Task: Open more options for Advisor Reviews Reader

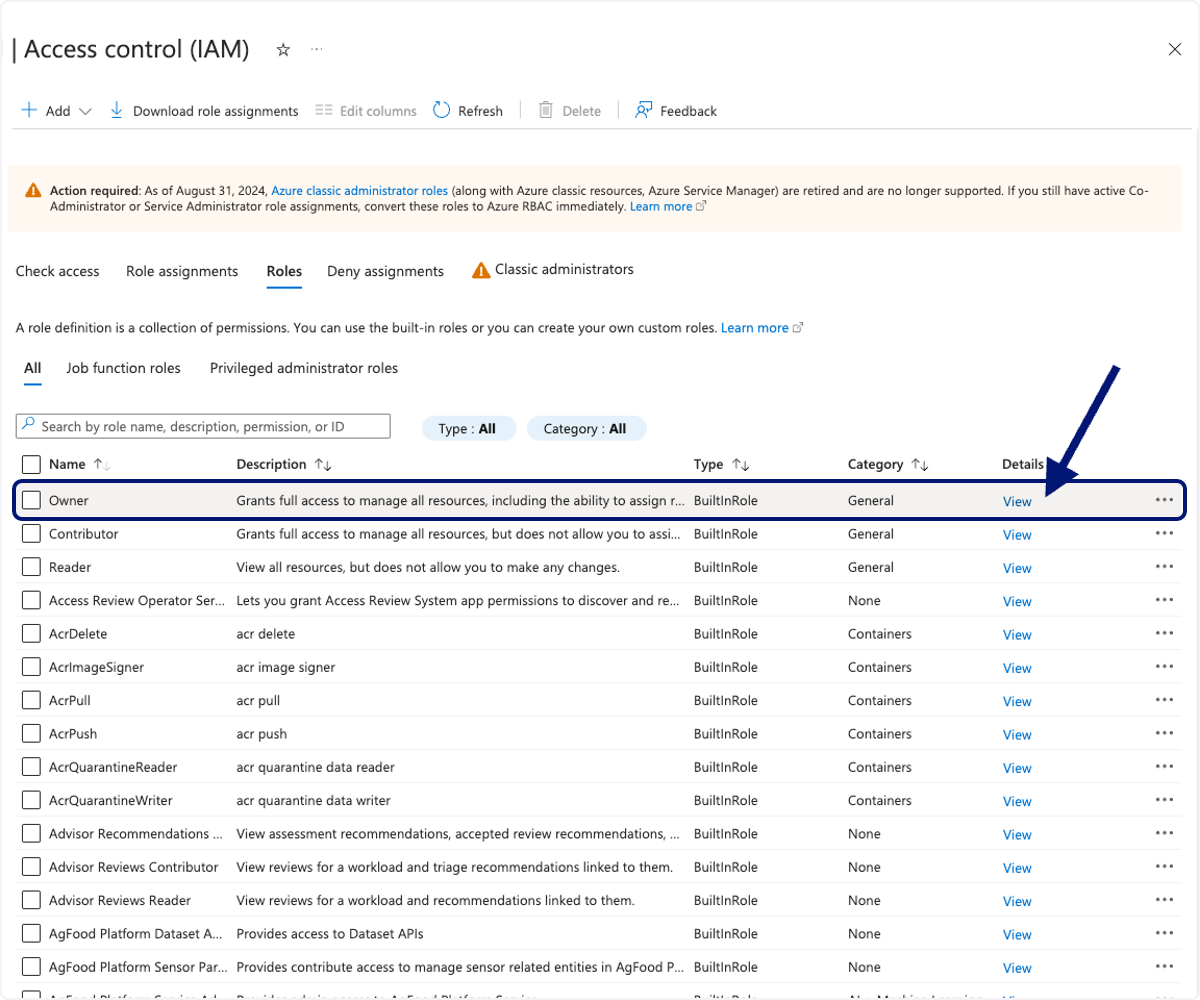Action: coord(1164,900)
